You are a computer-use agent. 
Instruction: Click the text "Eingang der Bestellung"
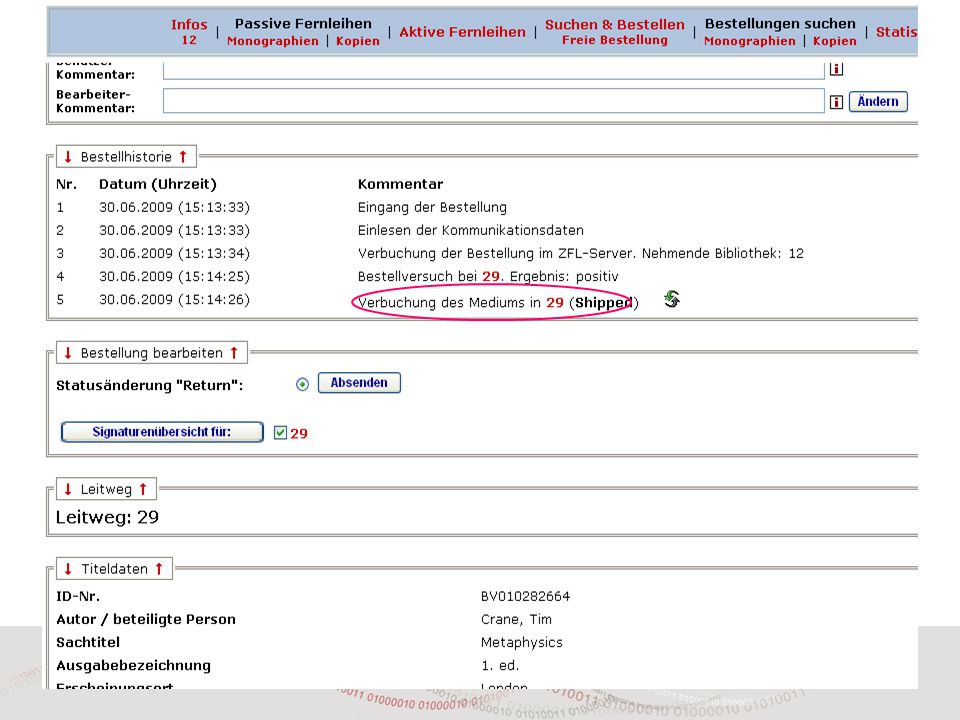(432, 208)
